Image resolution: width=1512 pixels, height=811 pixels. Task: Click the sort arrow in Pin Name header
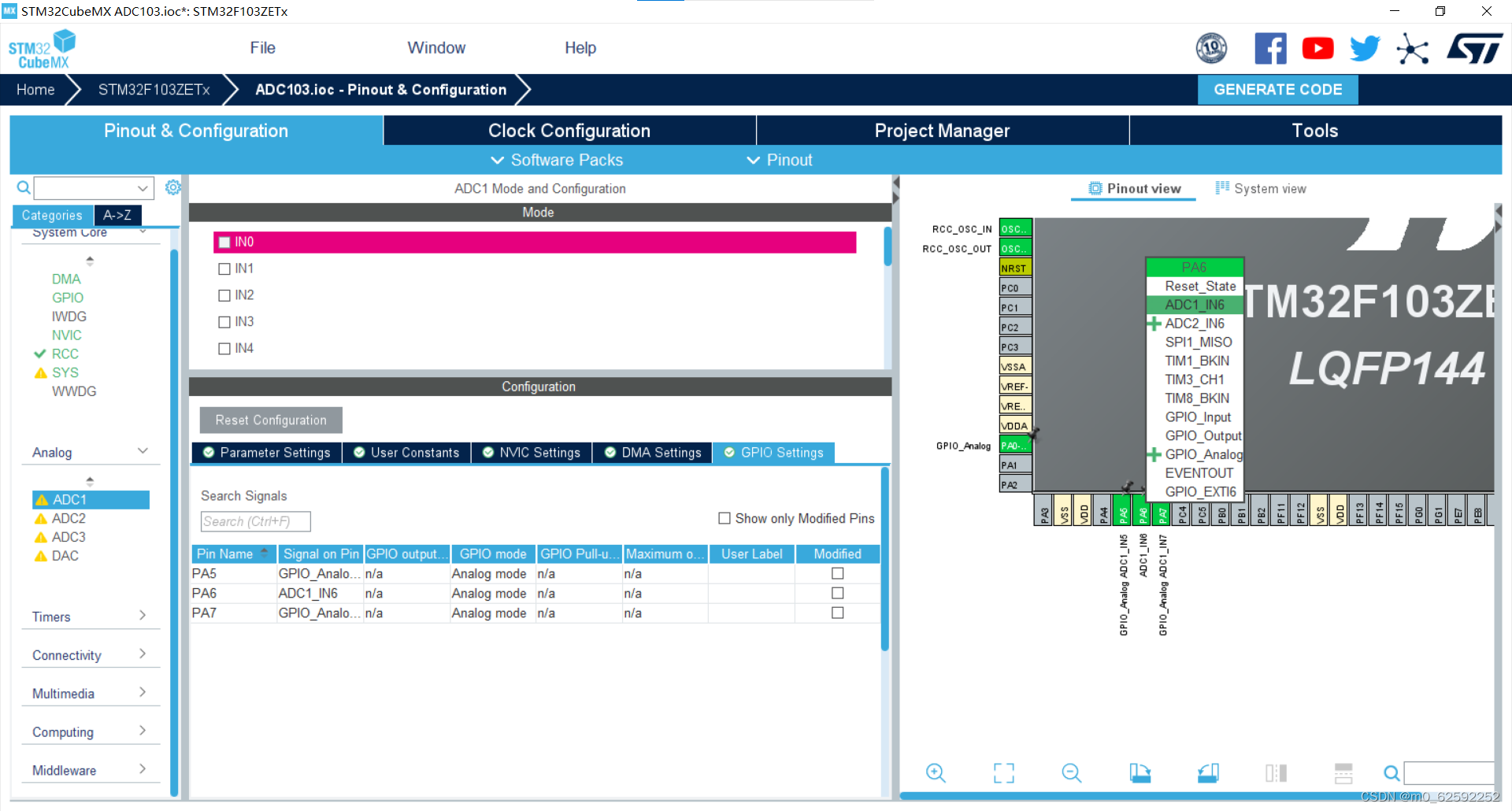(264, 554)
